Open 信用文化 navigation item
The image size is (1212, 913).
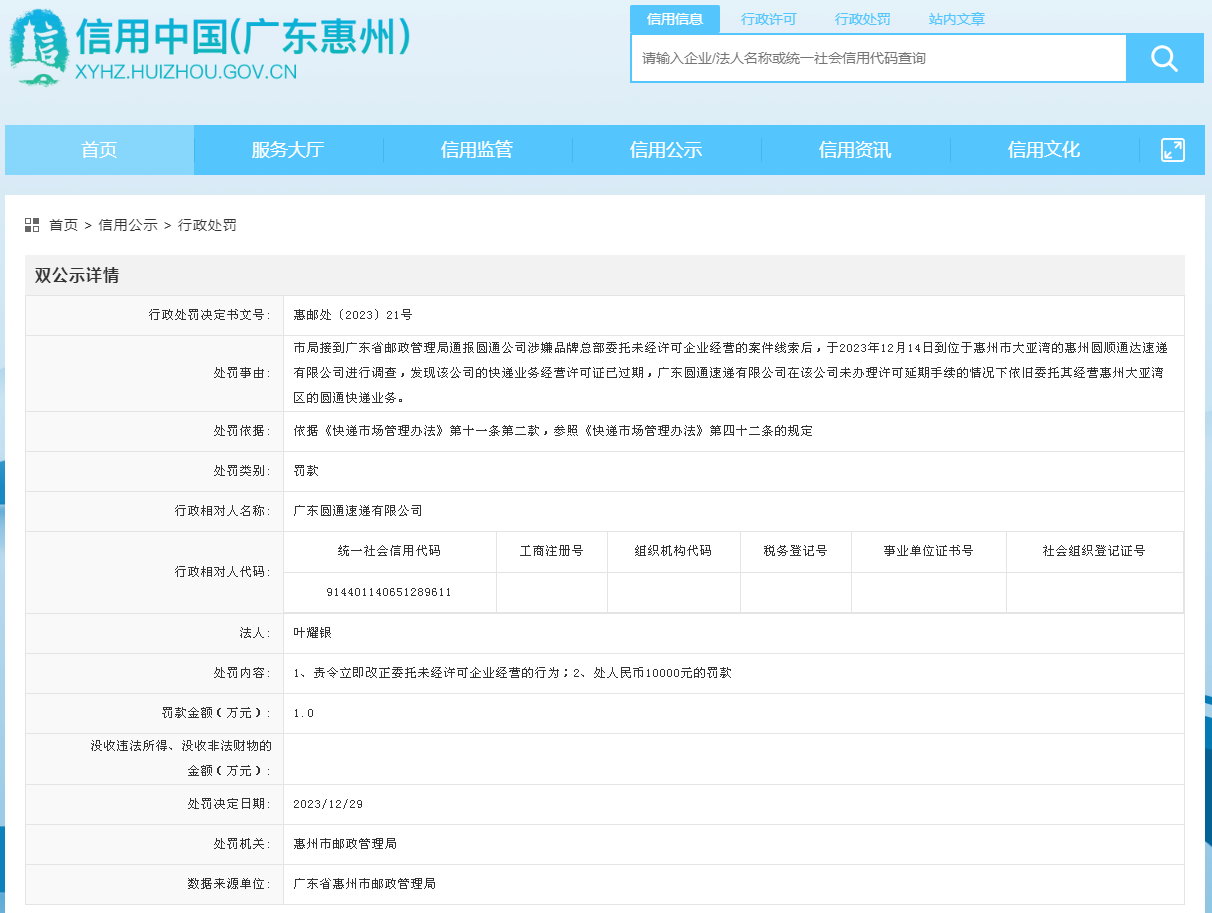click(1044, 150)
